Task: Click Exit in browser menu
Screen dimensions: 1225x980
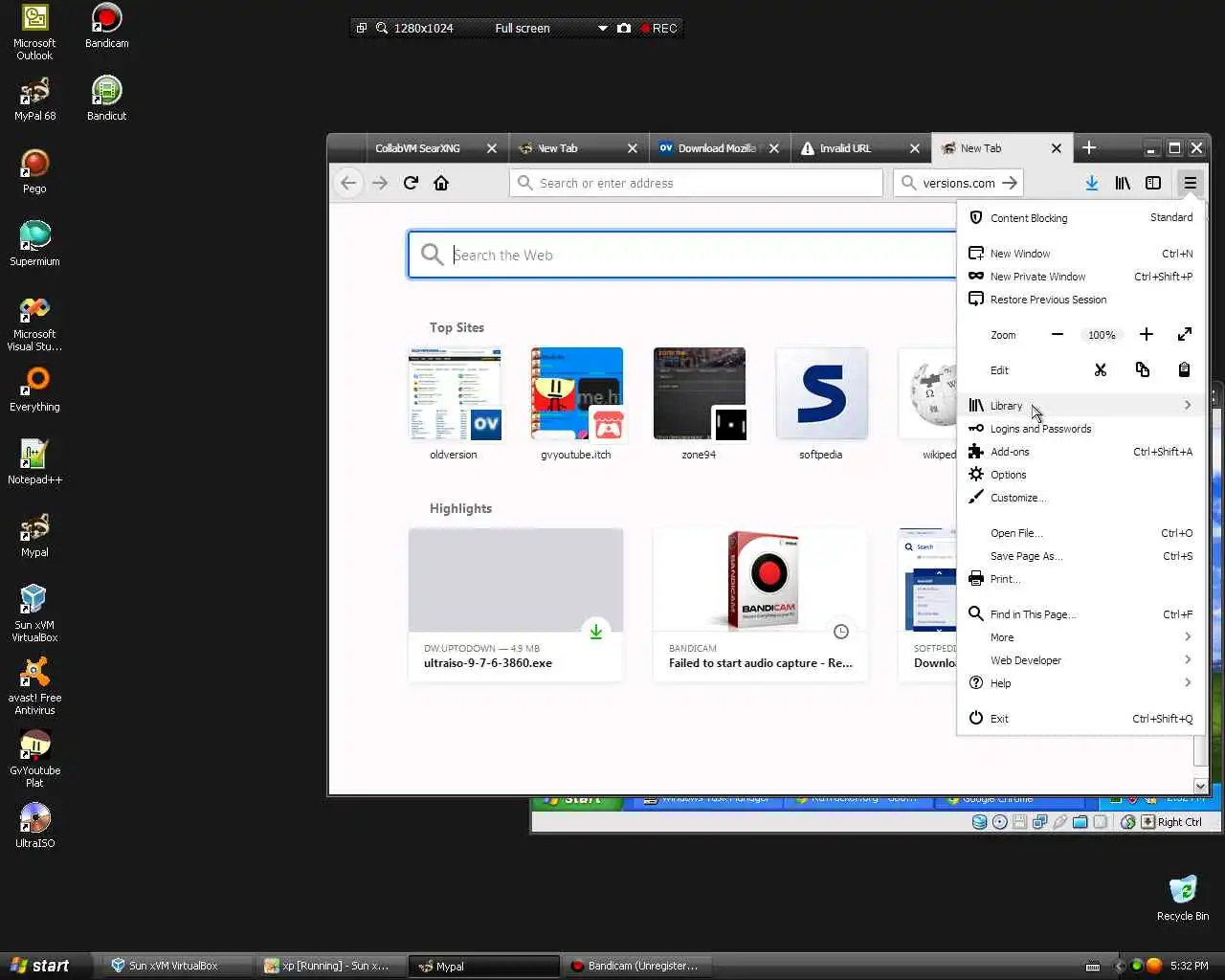Action: [1080, 719]
